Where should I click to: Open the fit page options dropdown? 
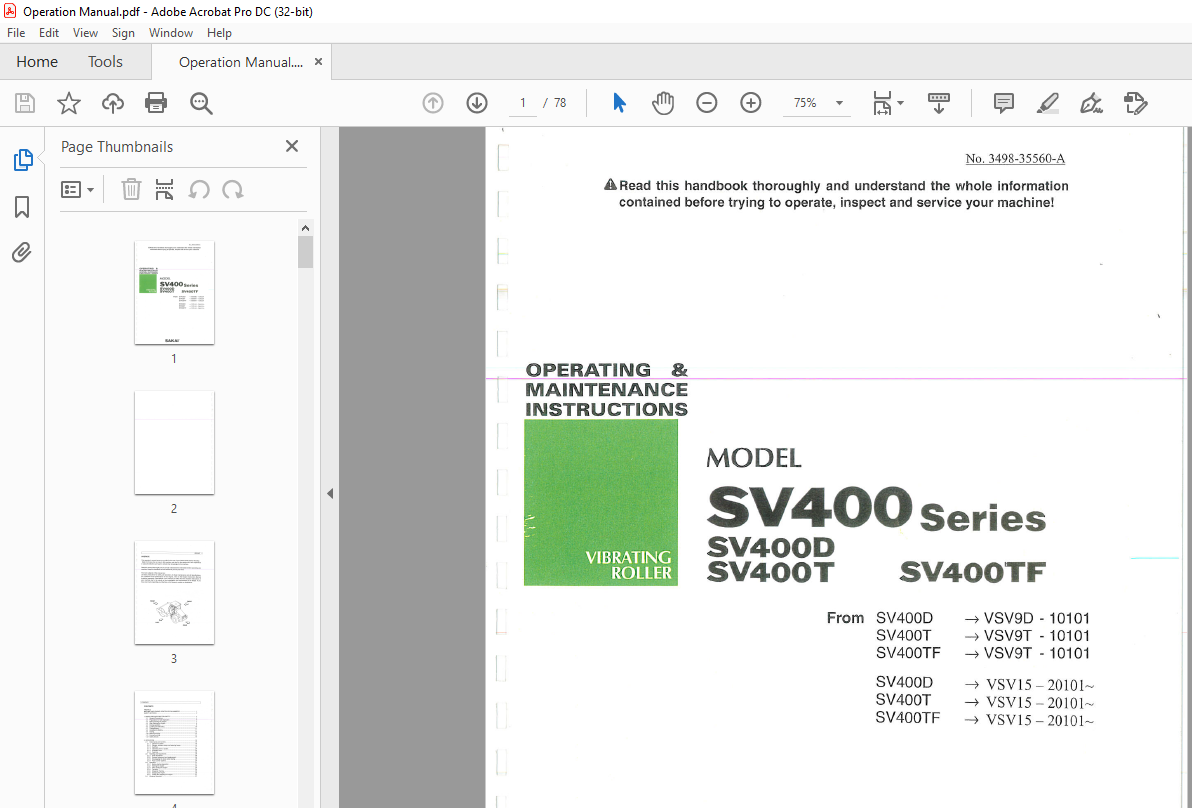point(888,103)
